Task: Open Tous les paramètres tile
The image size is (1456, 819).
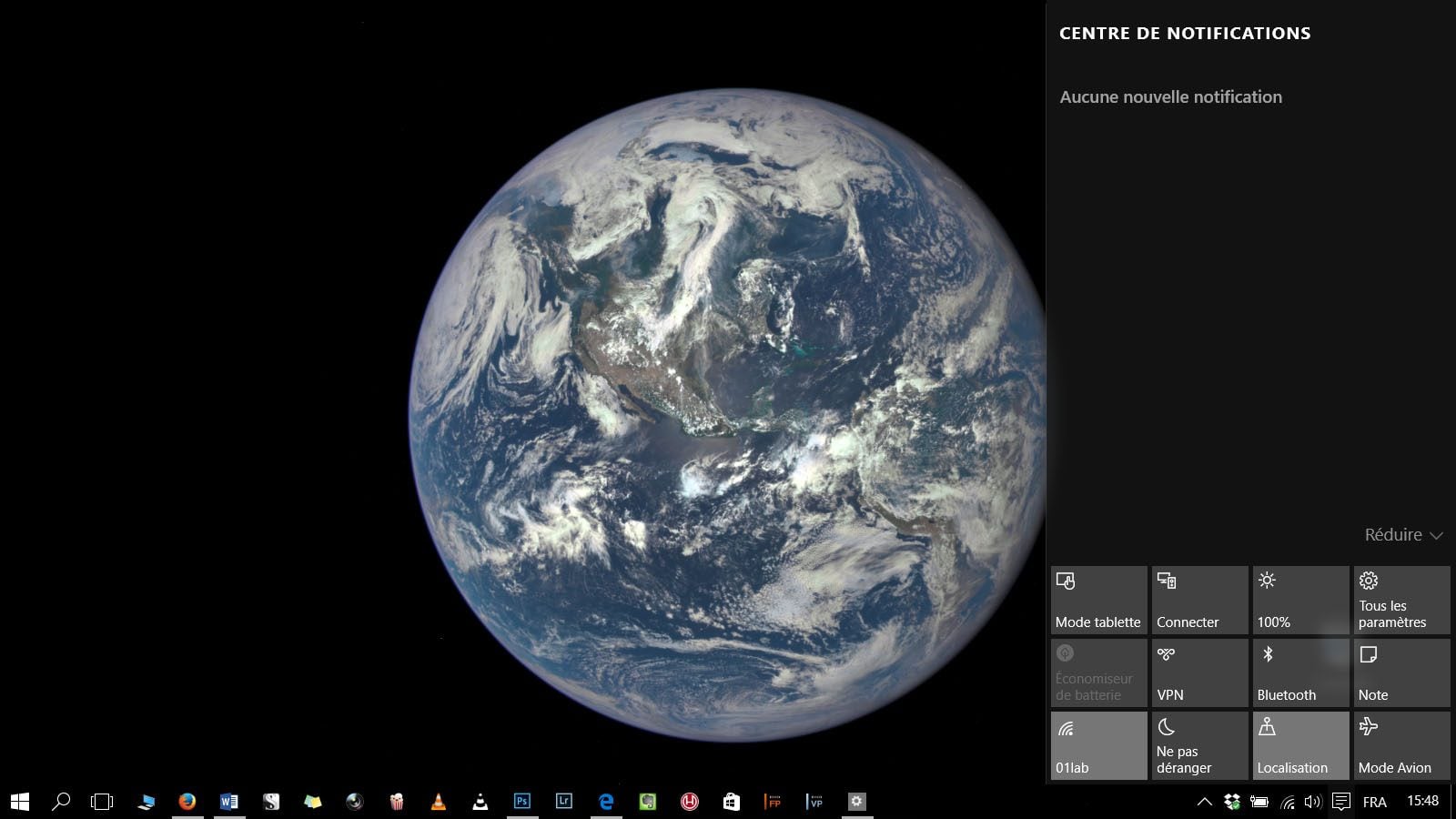Action: [1401, 601]
